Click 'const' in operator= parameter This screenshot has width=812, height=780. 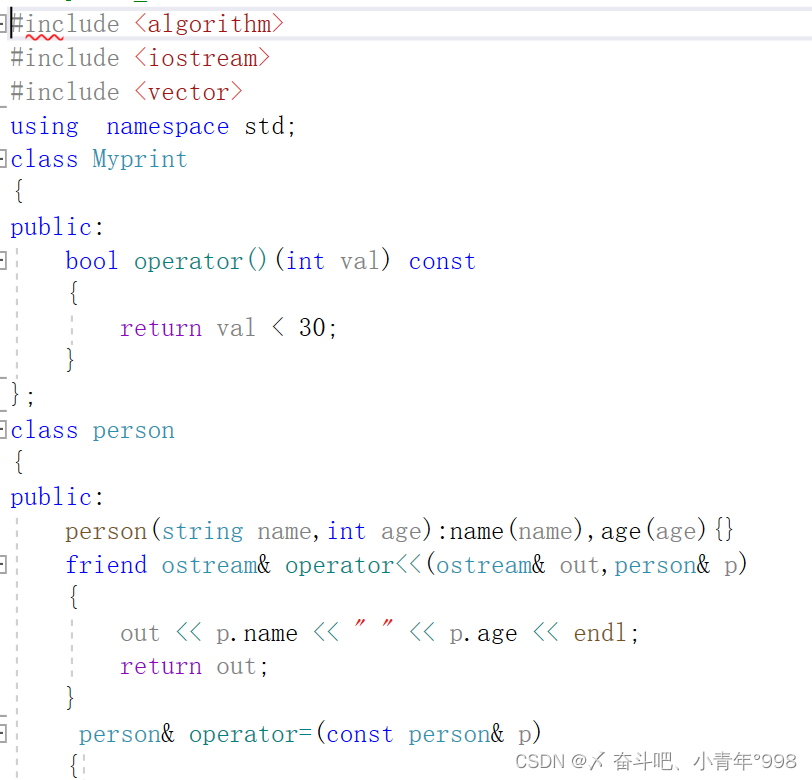click(x=360, y=734)
